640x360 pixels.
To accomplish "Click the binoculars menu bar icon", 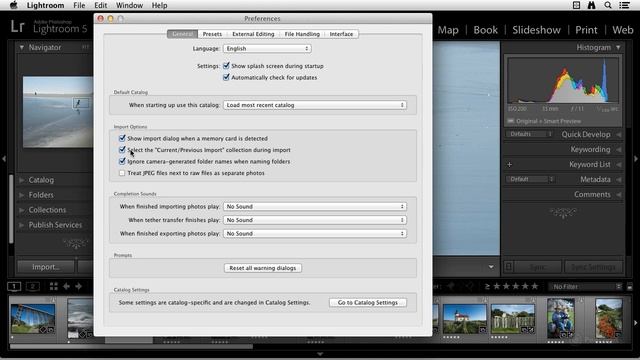I will point(591,5).
